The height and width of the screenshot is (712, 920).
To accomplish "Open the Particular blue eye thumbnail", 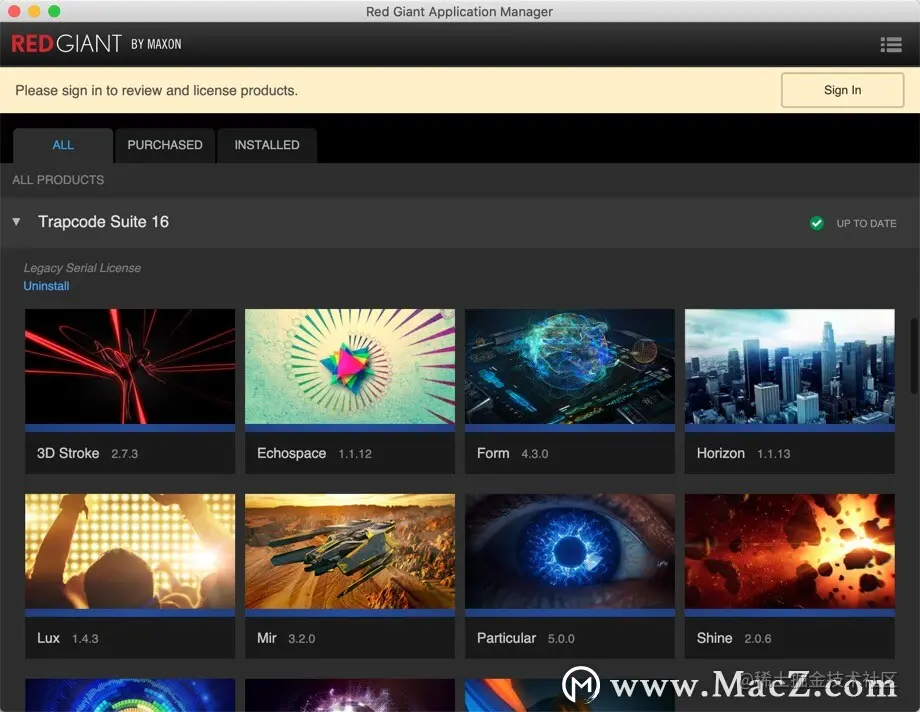I will 570,551.
